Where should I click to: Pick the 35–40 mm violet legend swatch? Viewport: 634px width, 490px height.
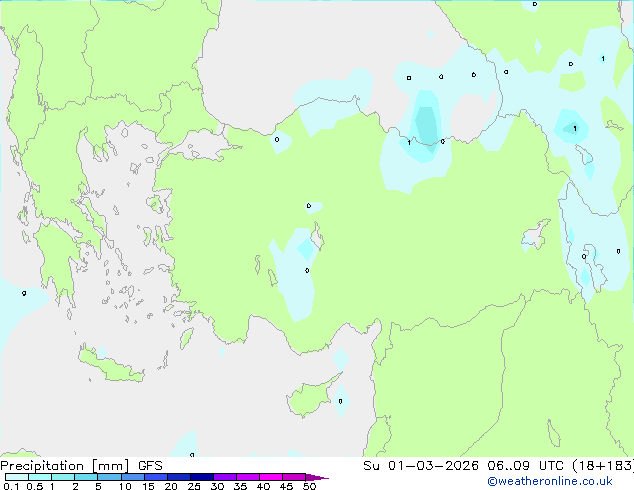tap(247, 477)
